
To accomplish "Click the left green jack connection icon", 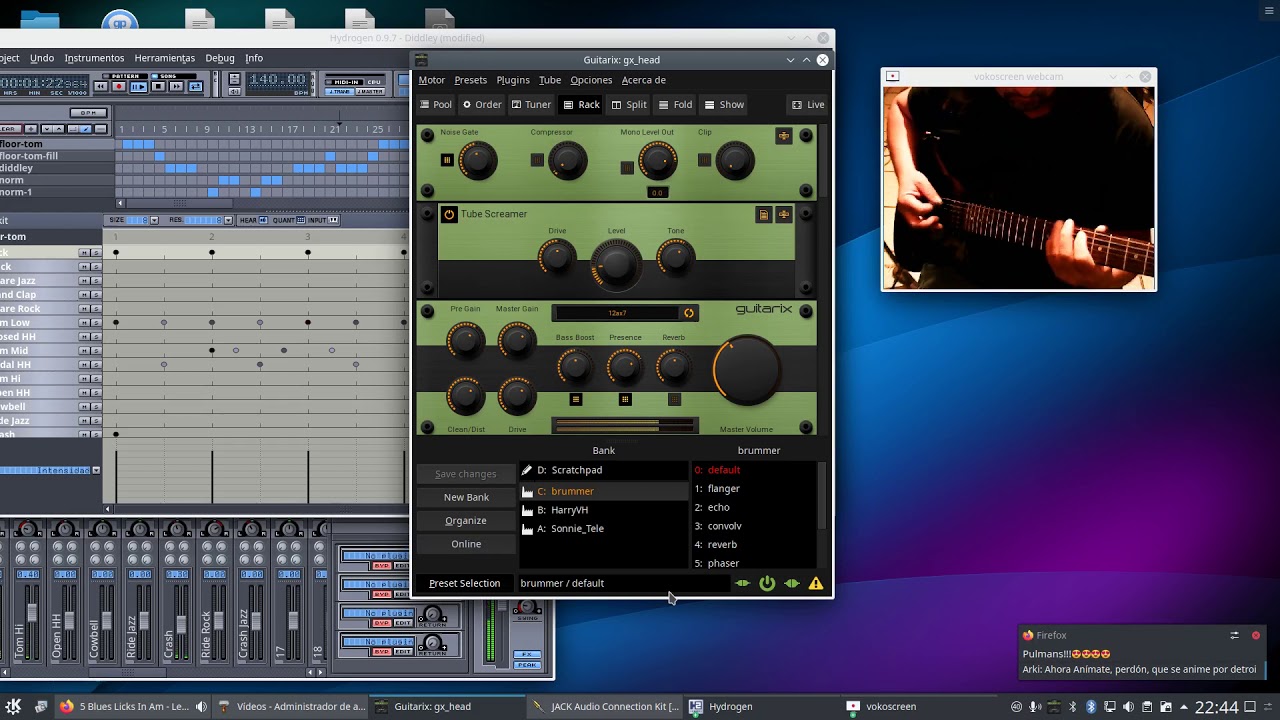I will click(x=742, y=583).
